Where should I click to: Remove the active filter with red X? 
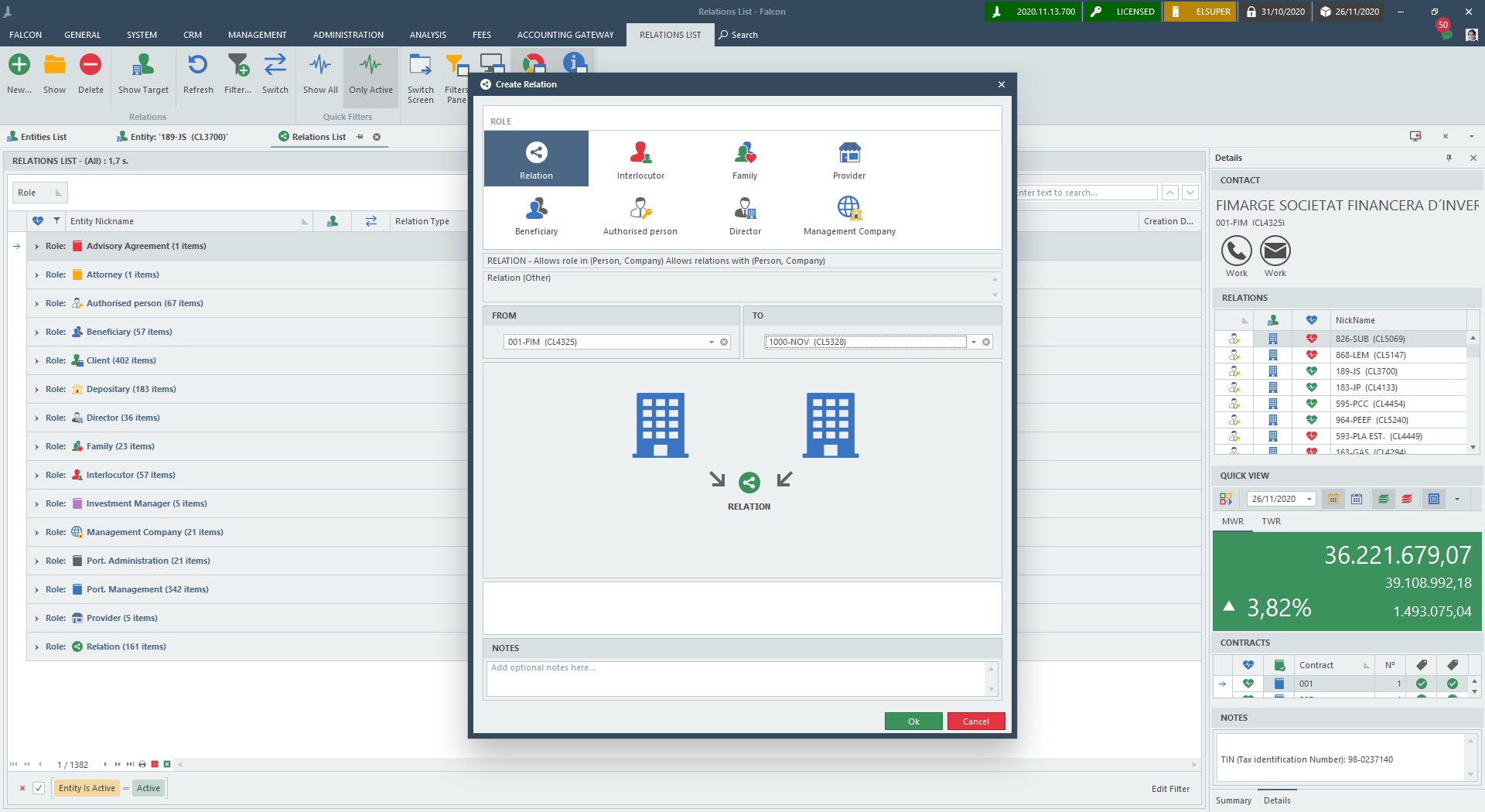[x=22, y=788]
